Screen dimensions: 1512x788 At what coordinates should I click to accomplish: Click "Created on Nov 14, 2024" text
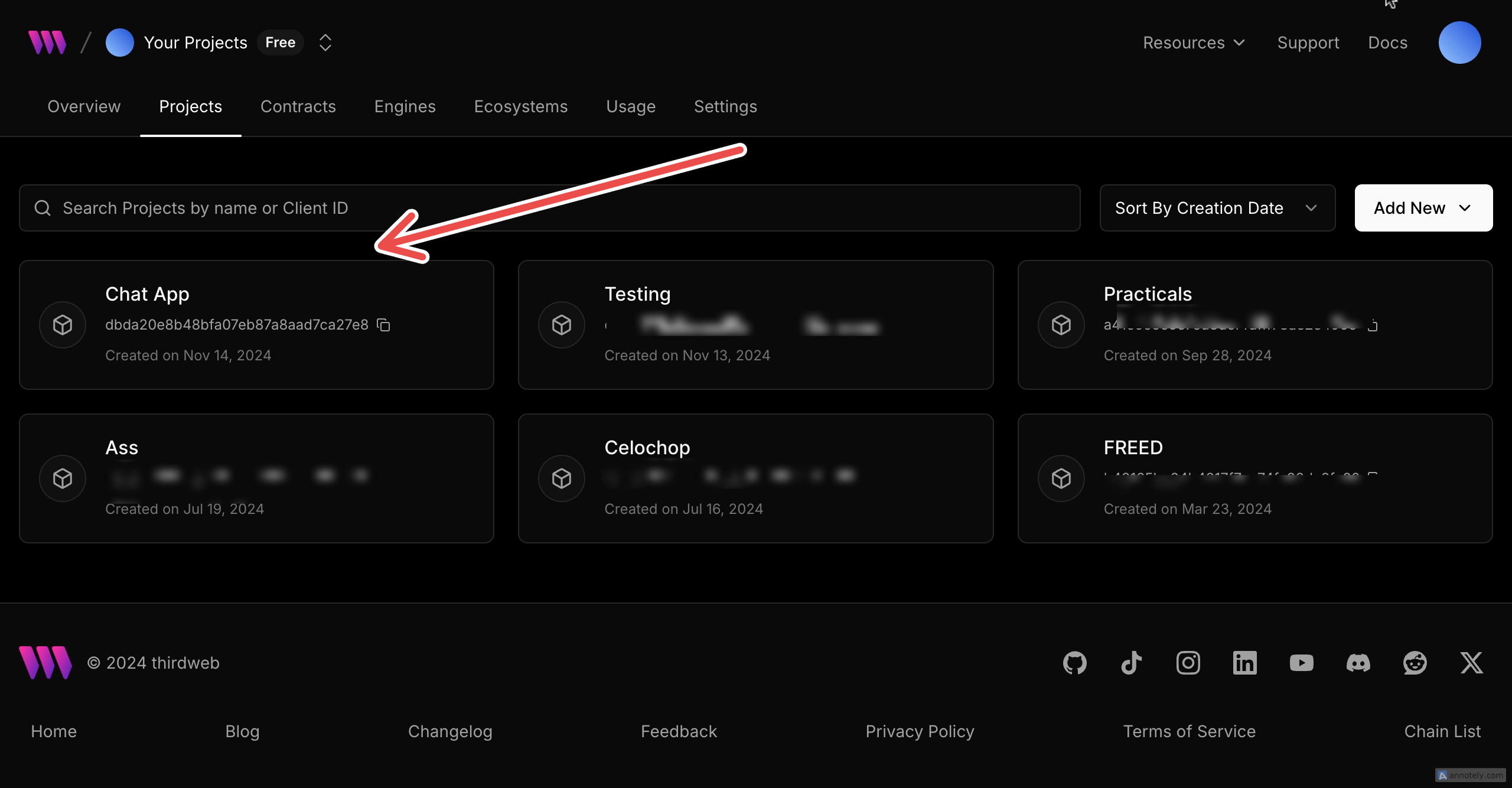tap(188, 356)
